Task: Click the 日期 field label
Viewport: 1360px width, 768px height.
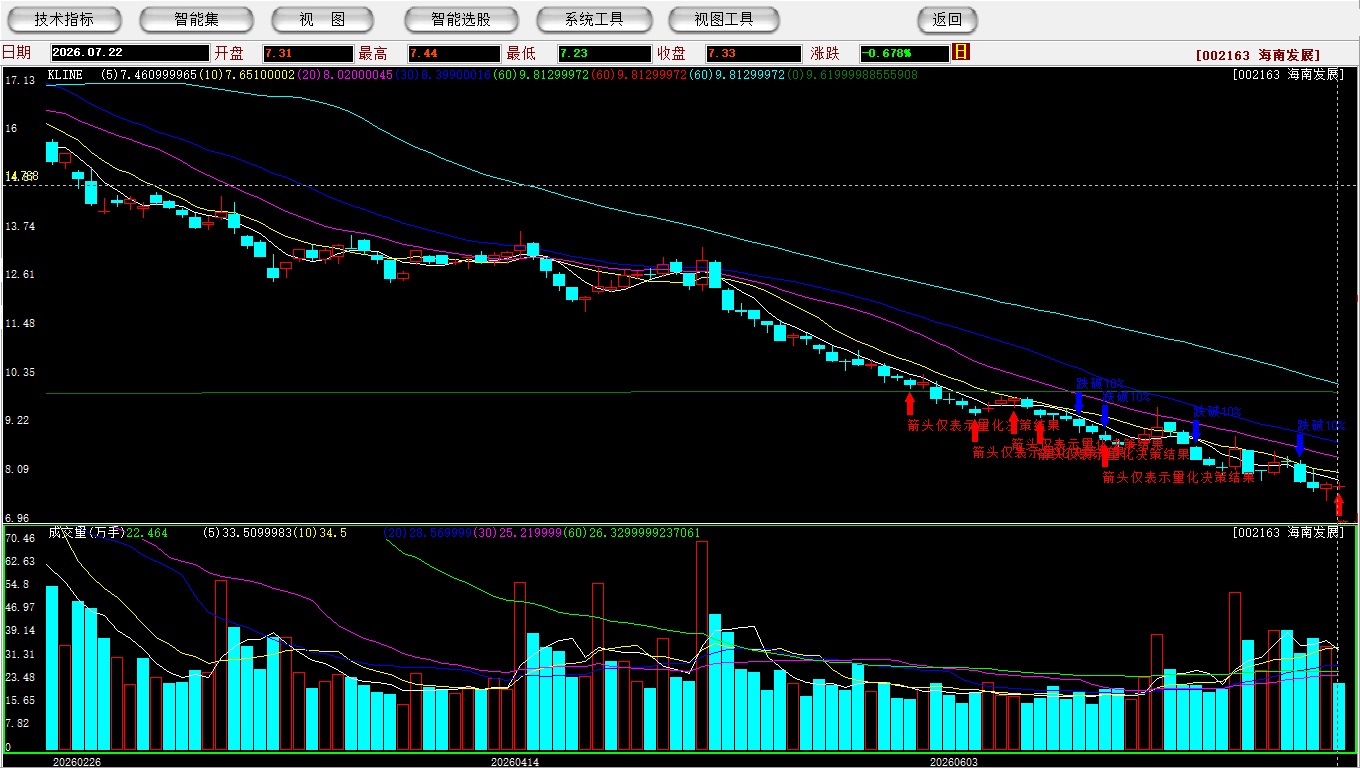Action: coord(16,53)
